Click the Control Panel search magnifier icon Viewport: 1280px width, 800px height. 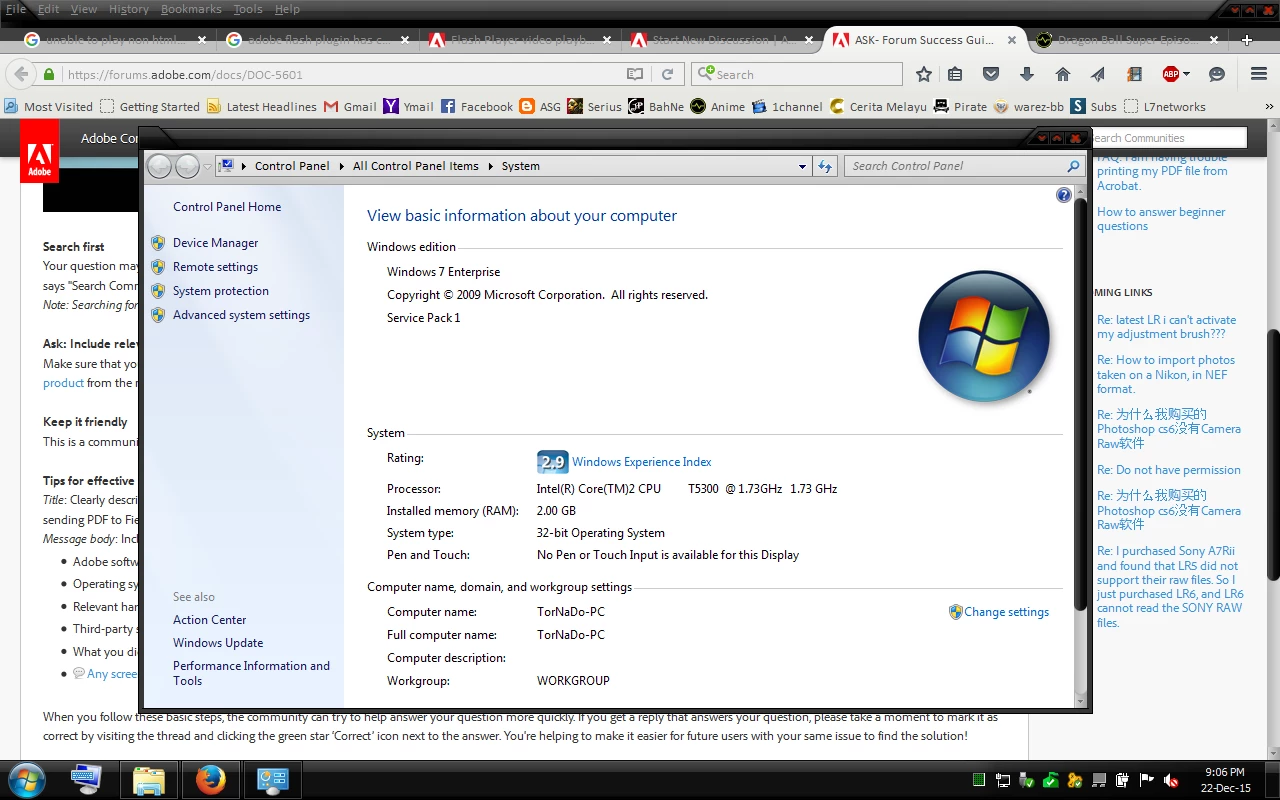(x=1073, y=166)
